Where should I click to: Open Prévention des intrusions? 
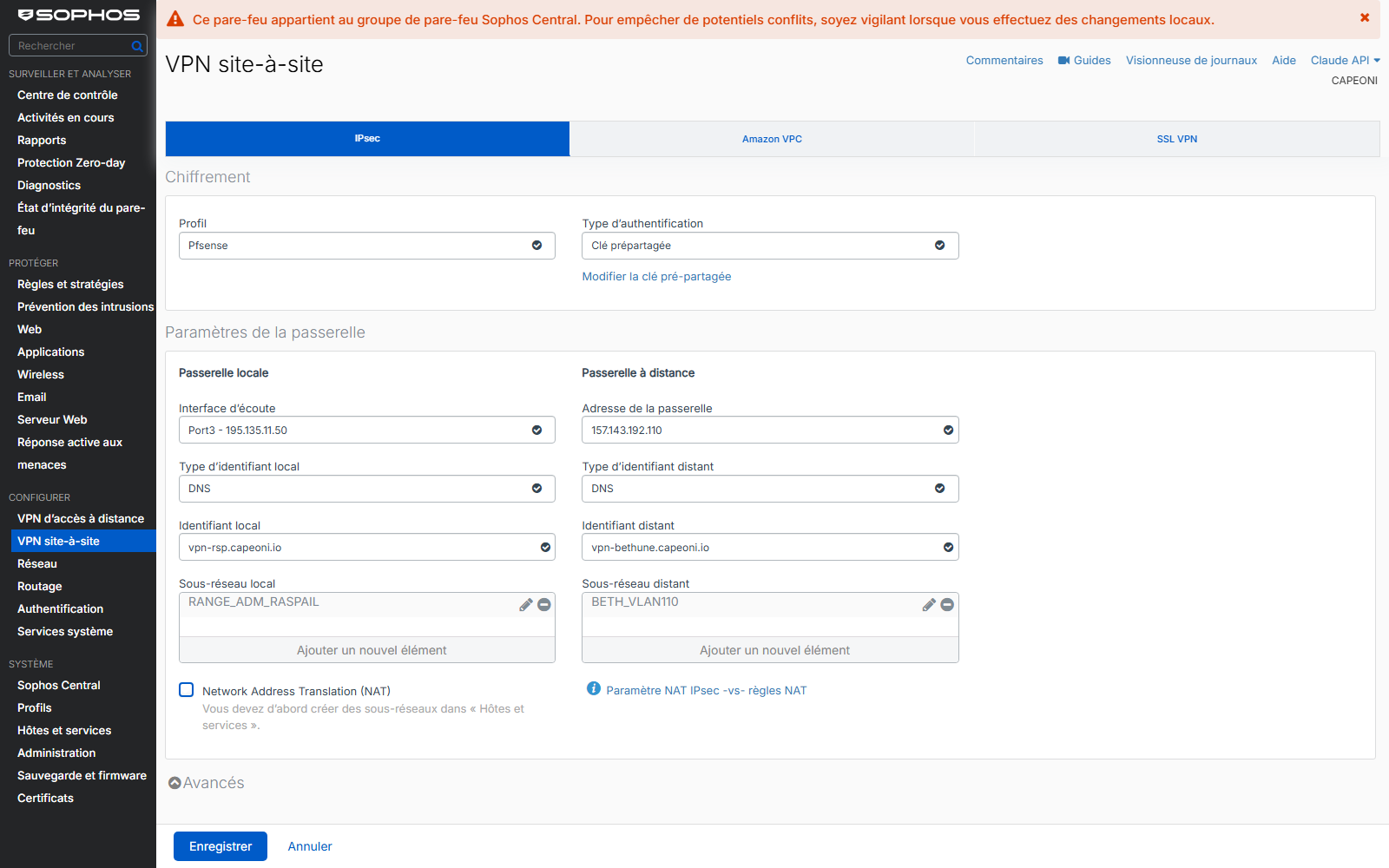(x=85, y=307)
